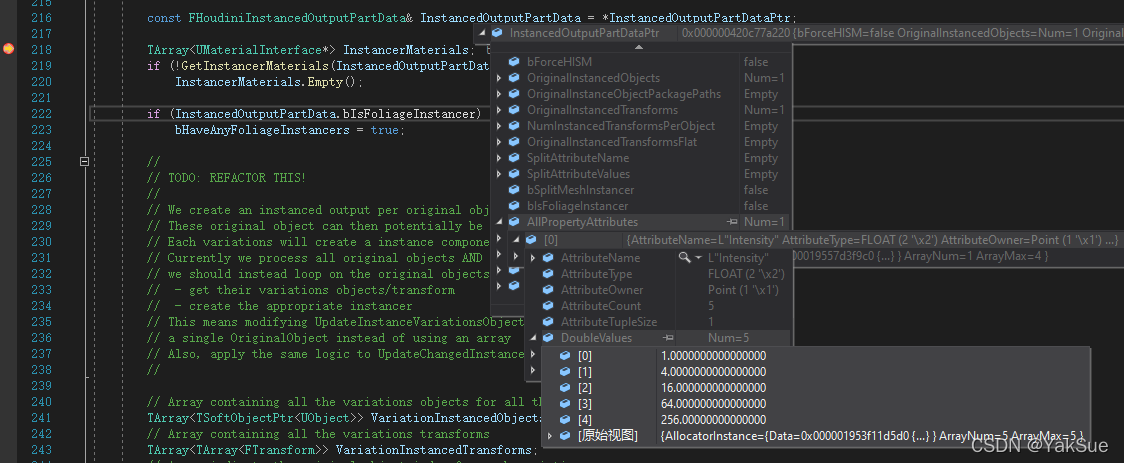The image size is (1124, 463).
Task: Click the Empty value of SplitAttributeName
Action: point(761,158)
